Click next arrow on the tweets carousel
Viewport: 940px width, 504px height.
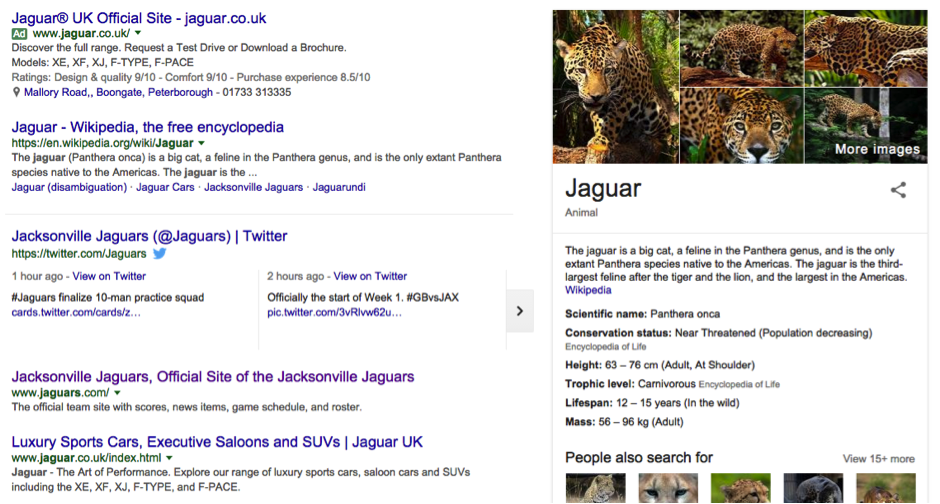pos(520,311)
